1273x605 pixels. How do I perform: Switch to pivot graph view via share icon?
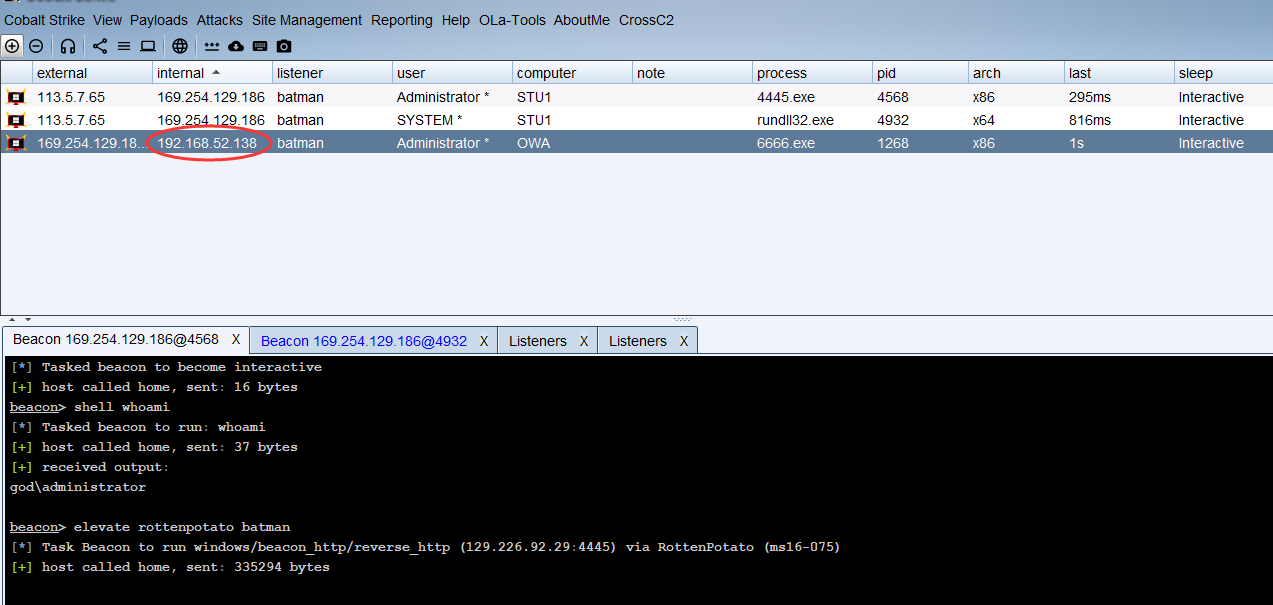100,46
